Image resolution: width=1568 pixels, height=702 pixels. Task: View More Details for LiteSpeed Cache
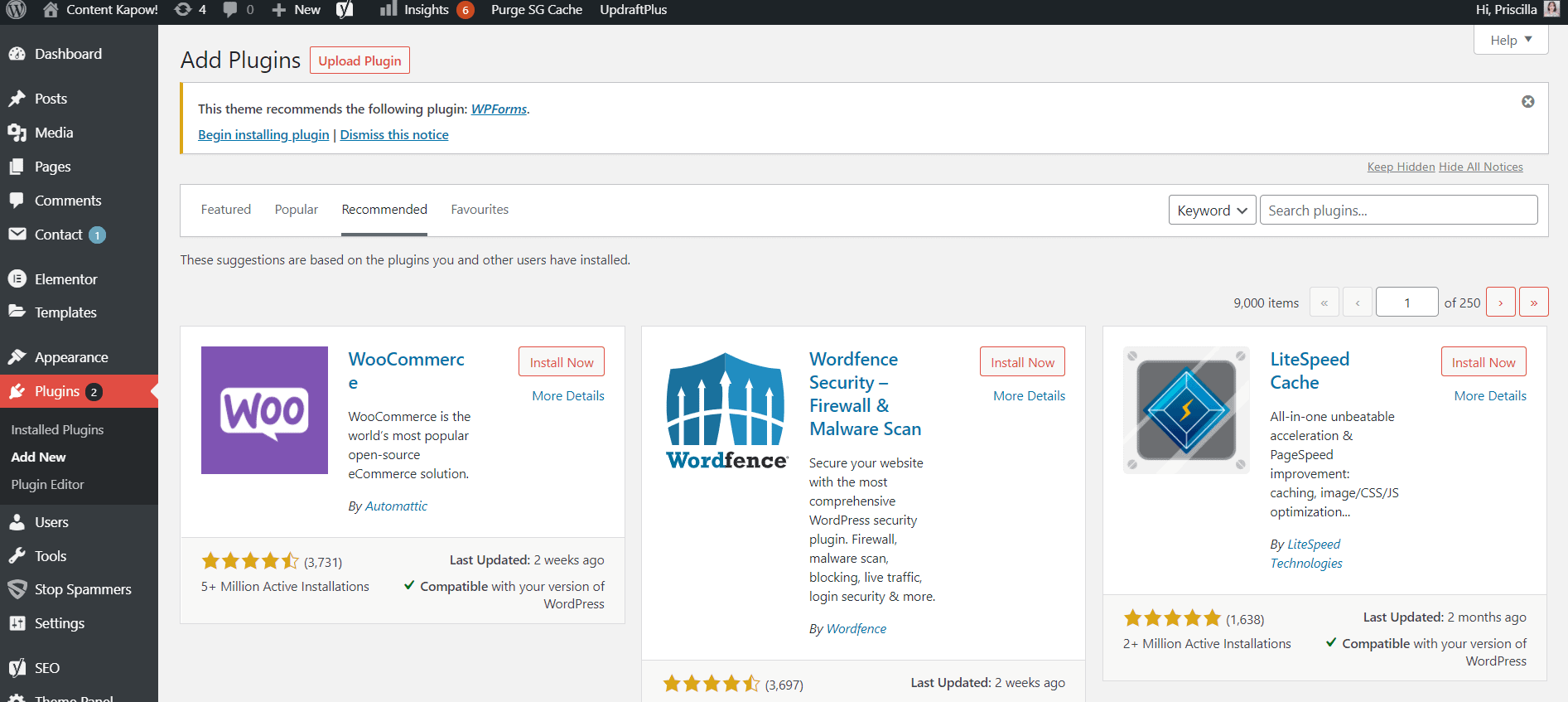[1490, 395]
